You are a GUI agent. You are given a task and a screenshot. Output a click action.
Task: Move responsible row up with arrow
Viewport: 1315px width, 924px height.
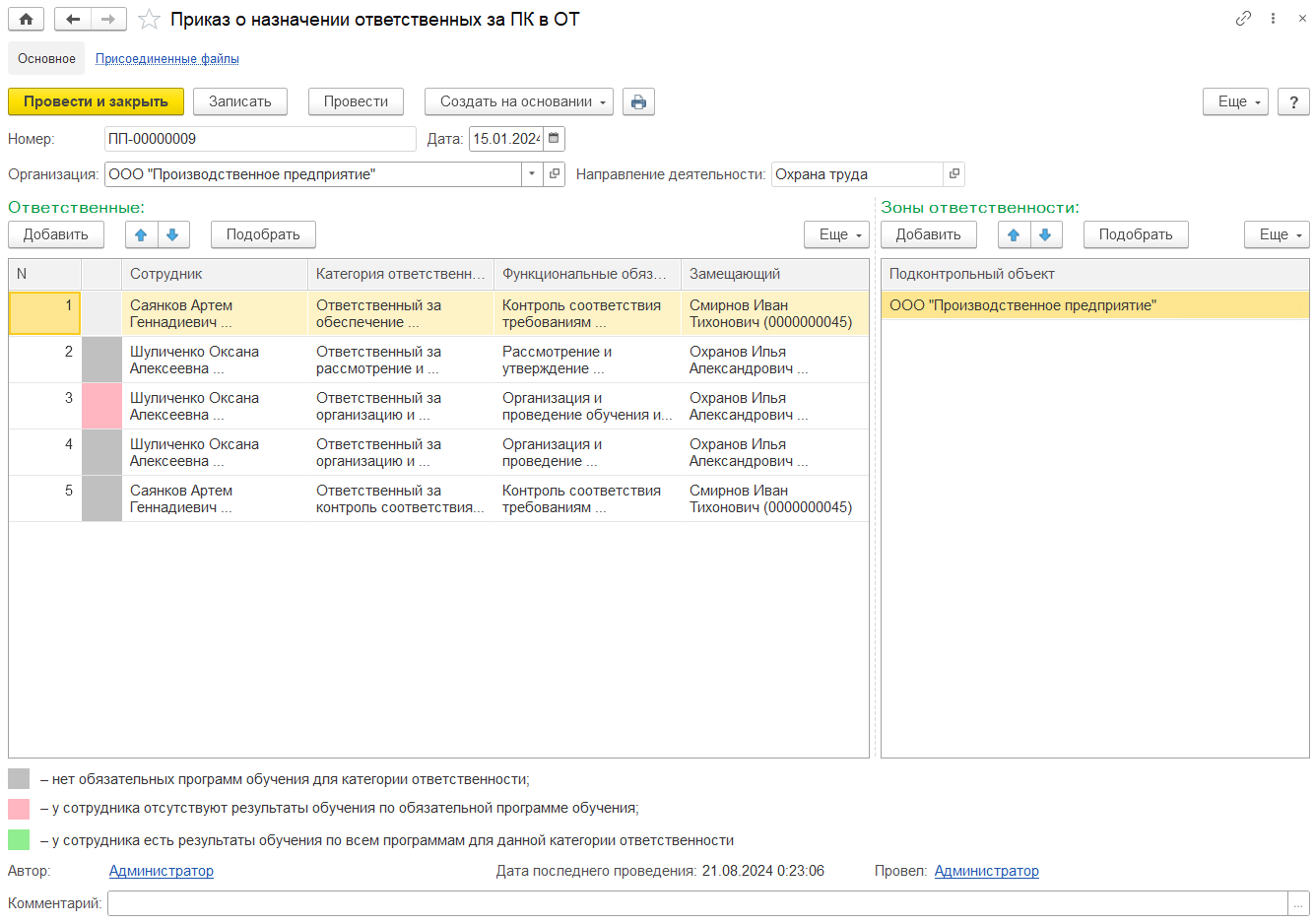coord(141,234)
